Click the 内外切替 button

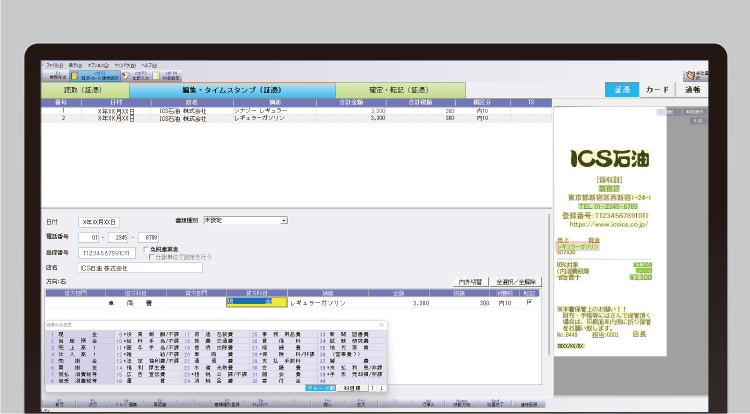(470, 282)
